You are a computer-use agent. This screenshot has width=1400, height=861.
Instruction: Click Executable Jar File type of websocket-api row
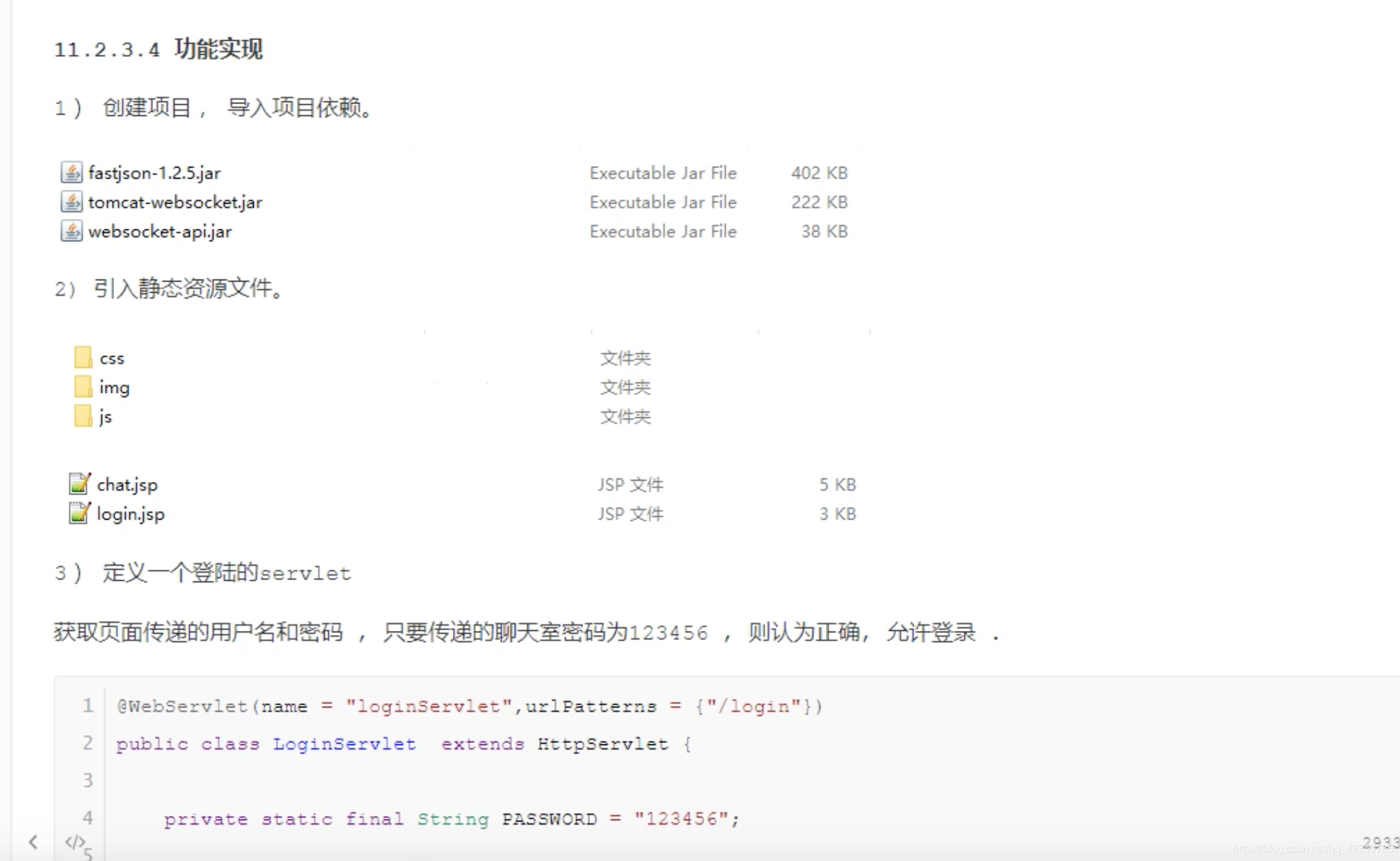(663, 231)
